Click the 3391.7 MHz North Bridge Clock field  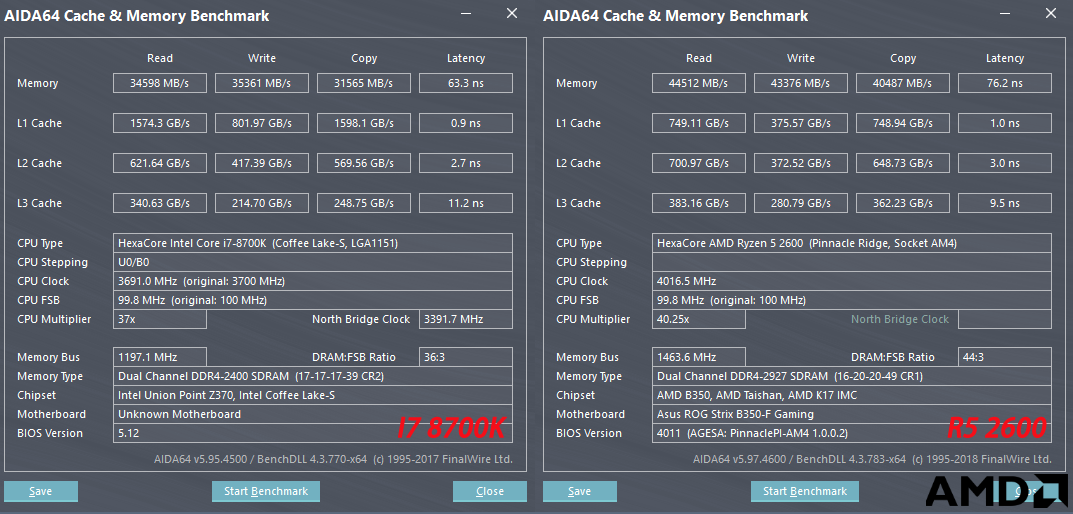[x=465, y=319]
